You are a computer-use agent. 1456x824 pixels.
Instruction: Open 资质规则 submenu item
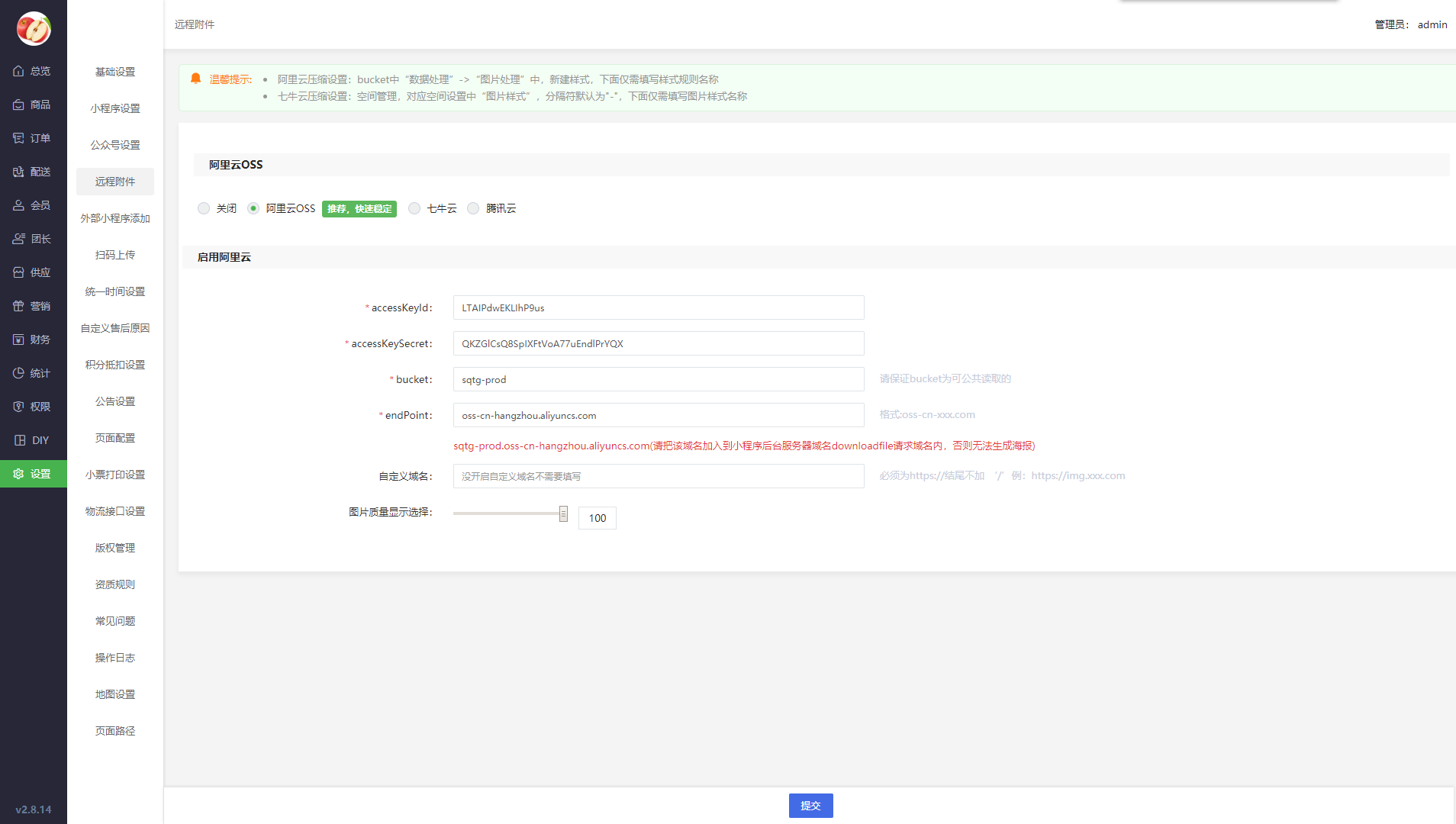[x=115, y=584]
